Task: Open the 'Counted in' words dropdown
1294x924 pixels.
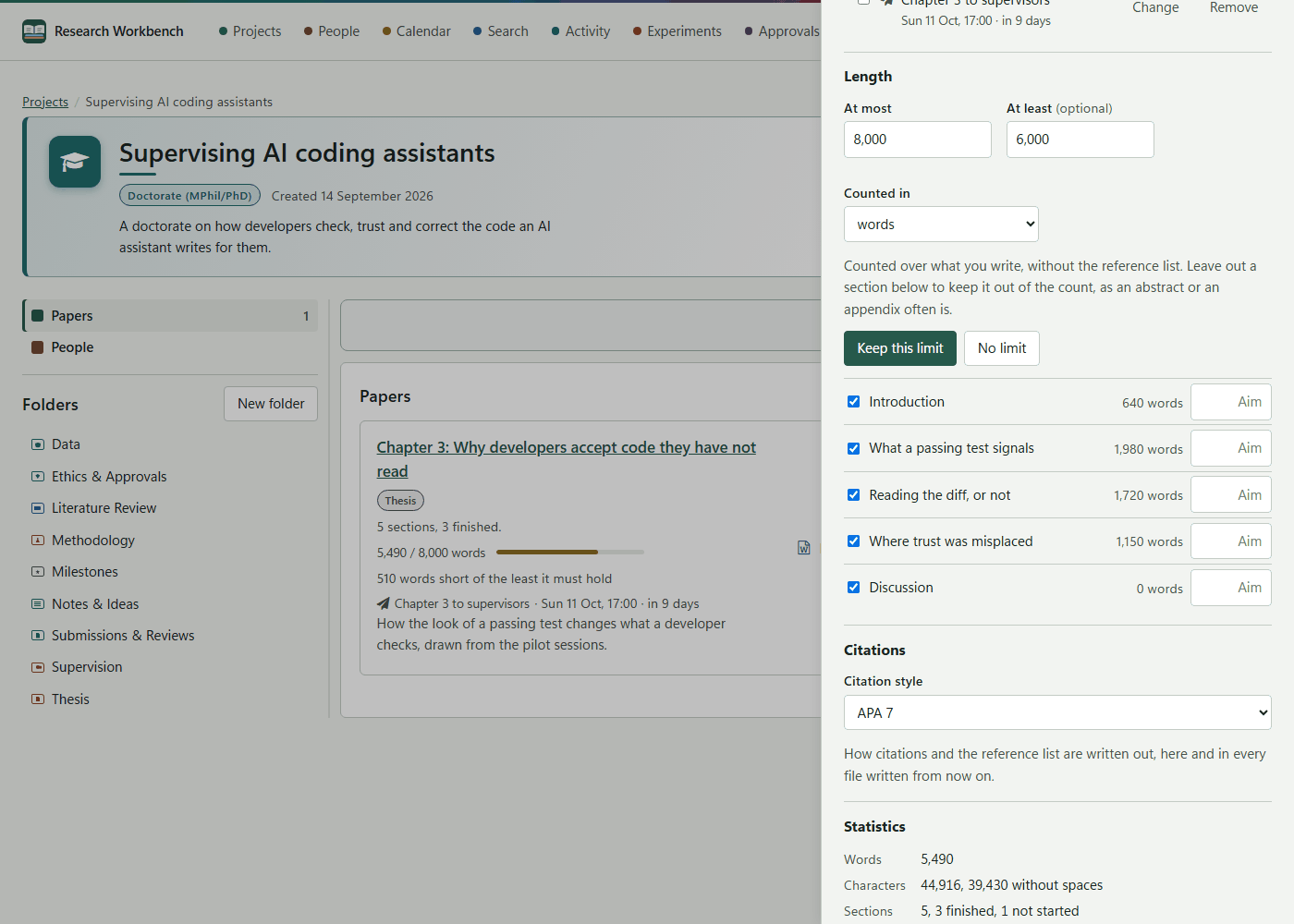Action: coord(941,225)
